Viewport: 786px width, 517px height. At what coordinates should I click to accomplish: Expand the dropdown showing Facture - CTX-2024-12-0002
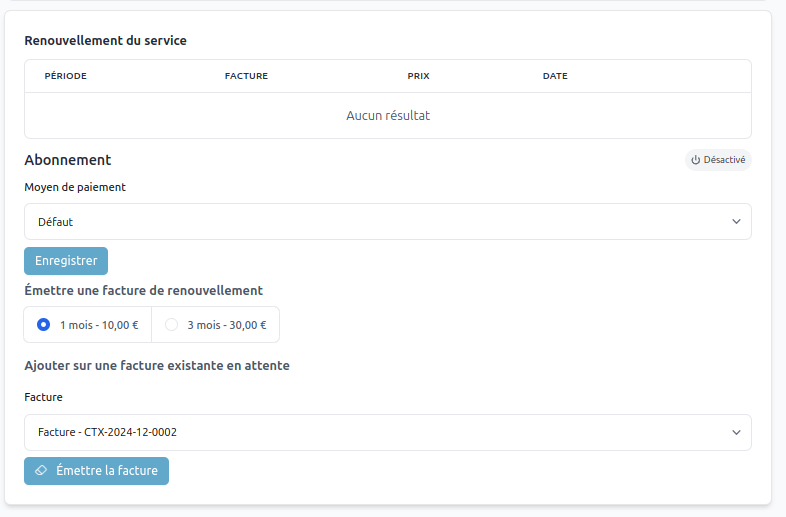click(x=387, y=433)
